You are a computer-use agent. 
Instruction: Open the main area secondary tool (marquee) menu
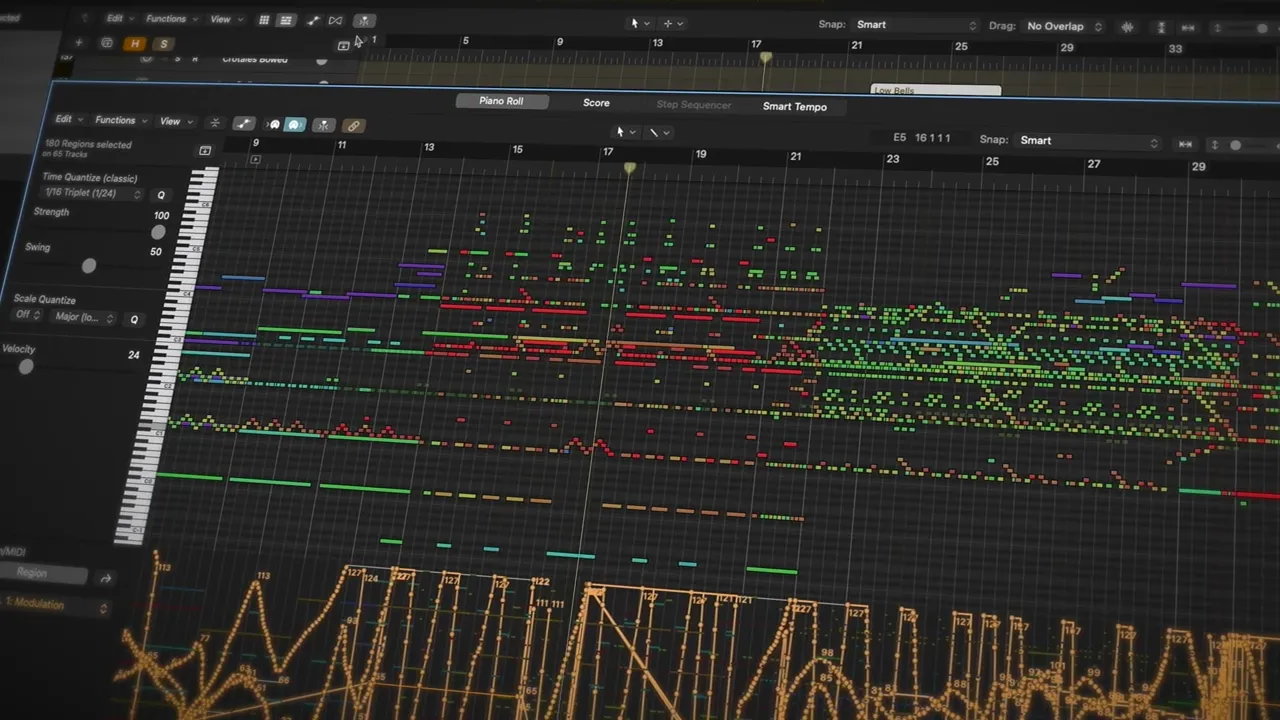click(672, 23)
